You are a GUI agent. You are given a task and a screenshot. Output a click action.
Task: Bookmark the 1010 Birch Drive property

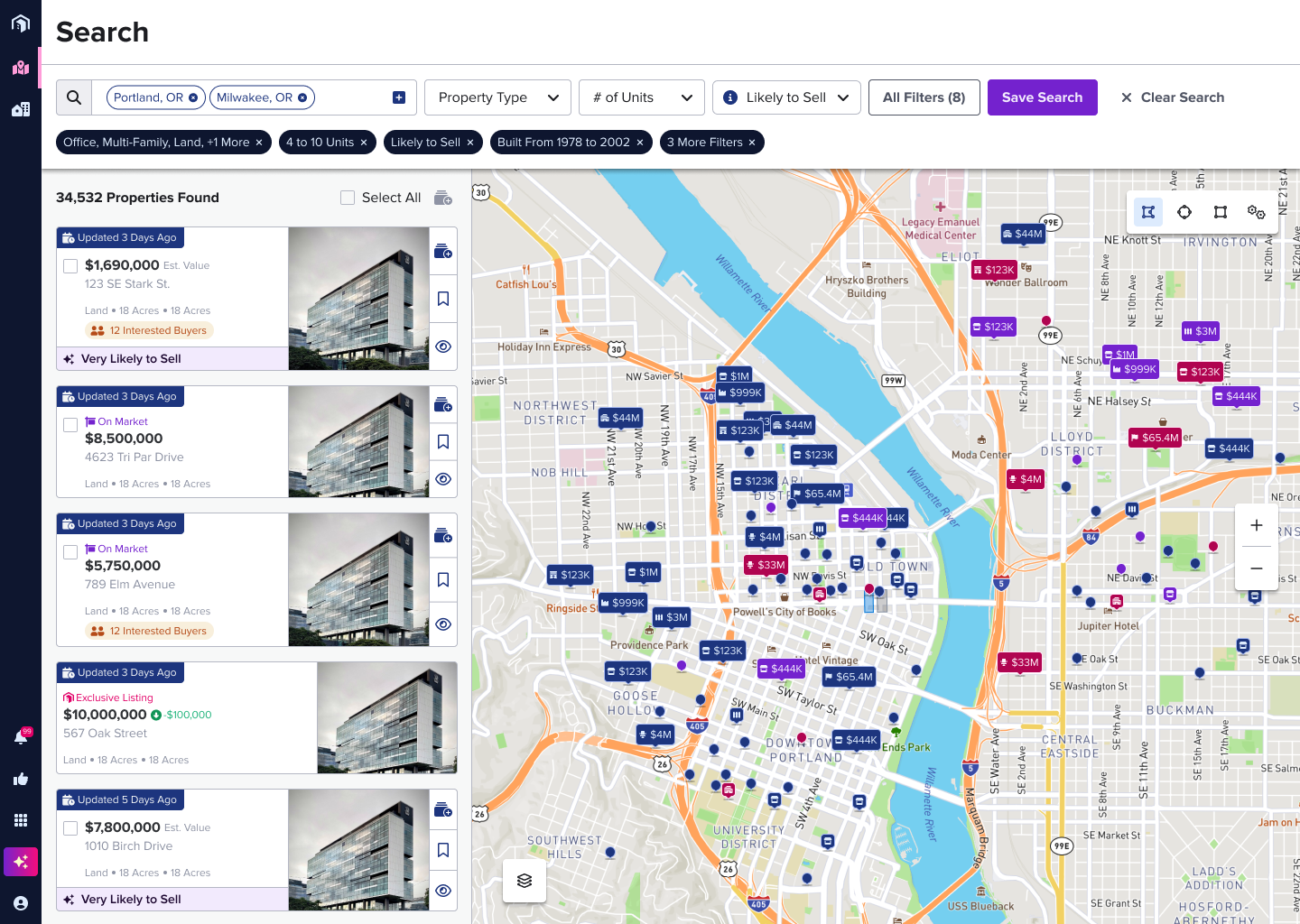pos(443,850)
